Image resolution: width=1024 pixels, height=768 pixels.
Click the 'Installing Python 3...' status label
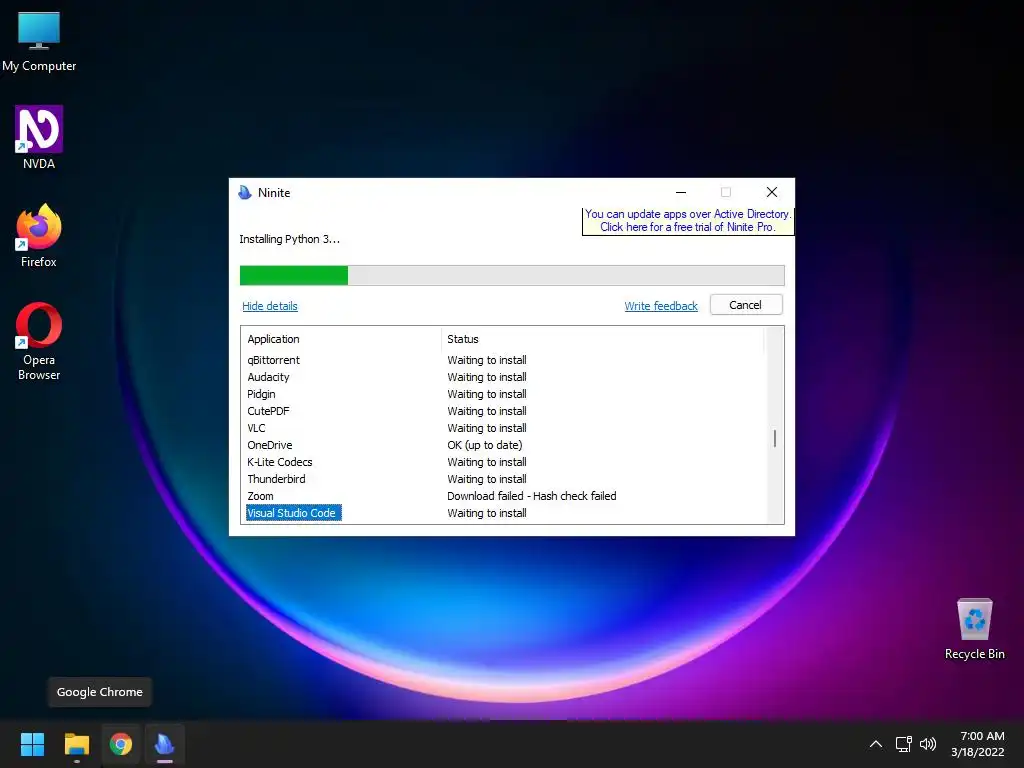pos(289,239)
